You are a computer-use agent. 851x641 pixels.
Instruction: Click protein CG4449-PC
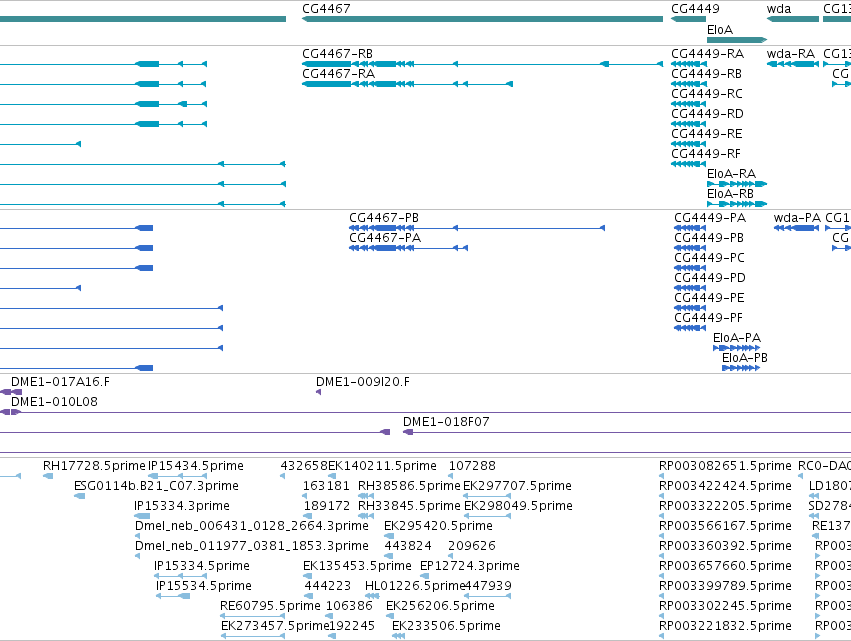[690, 268]
